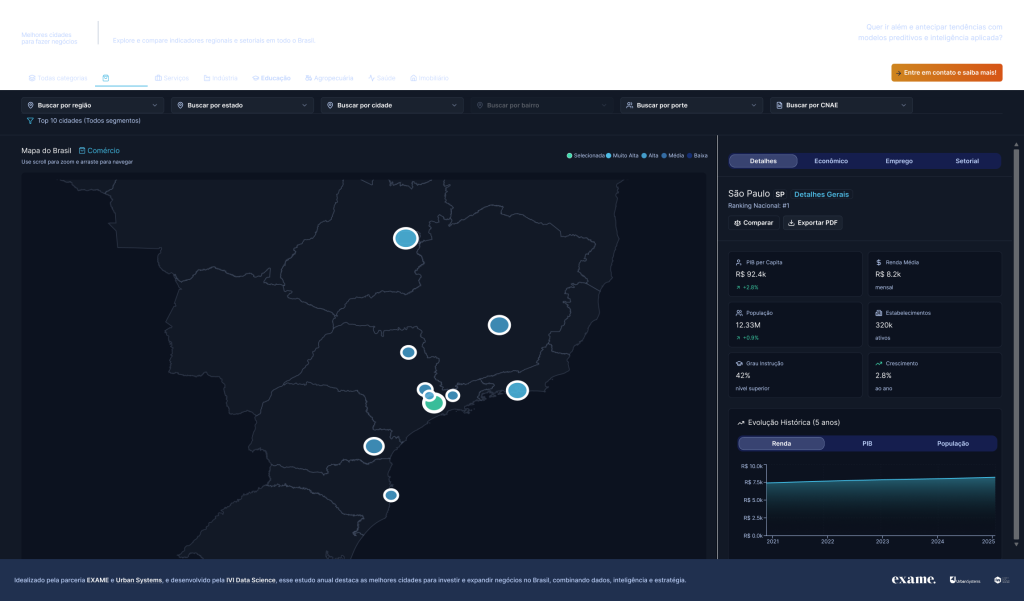
Task: Click the download icon on Exportar PDF
Action: coord(792,223)
